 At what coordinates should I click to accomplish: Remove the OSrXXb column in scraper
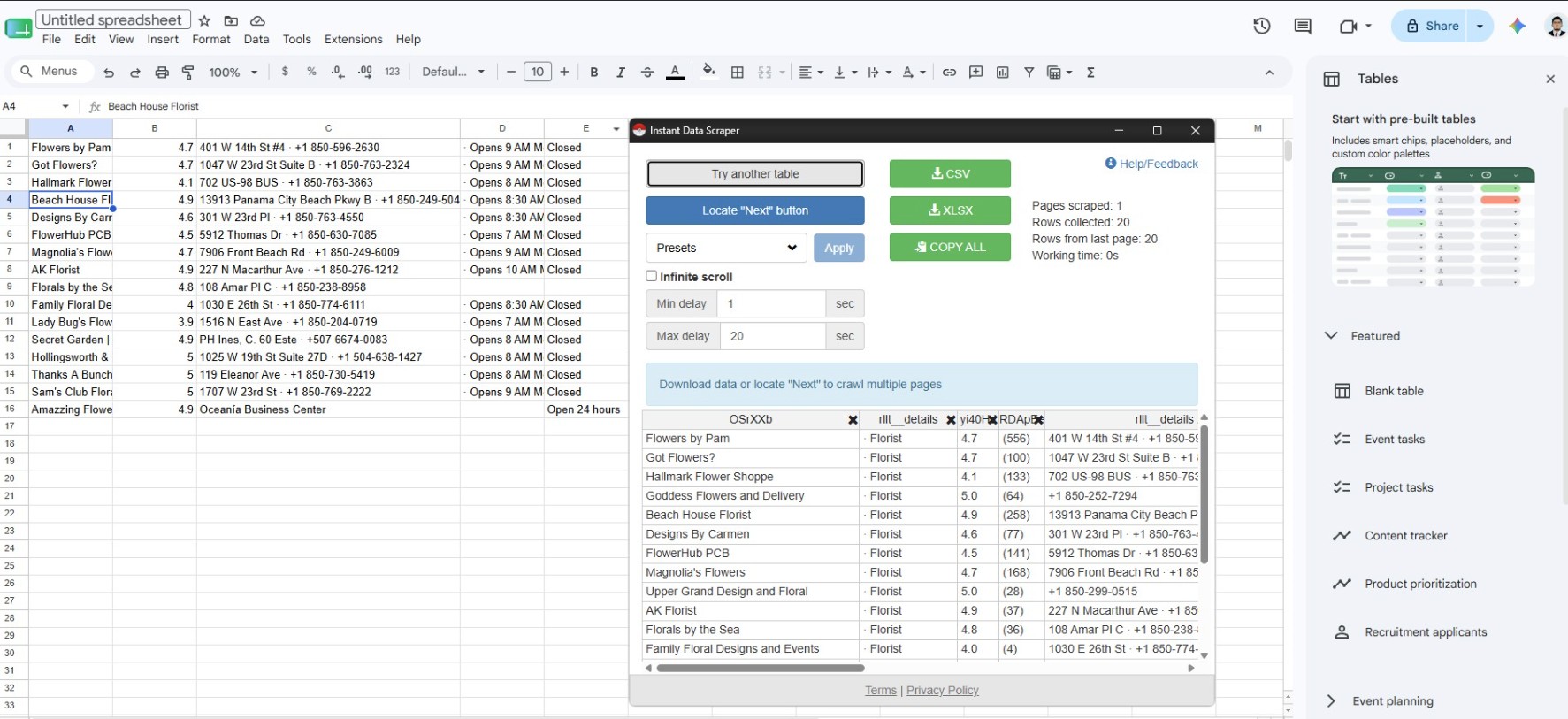(x=853, y=420)
